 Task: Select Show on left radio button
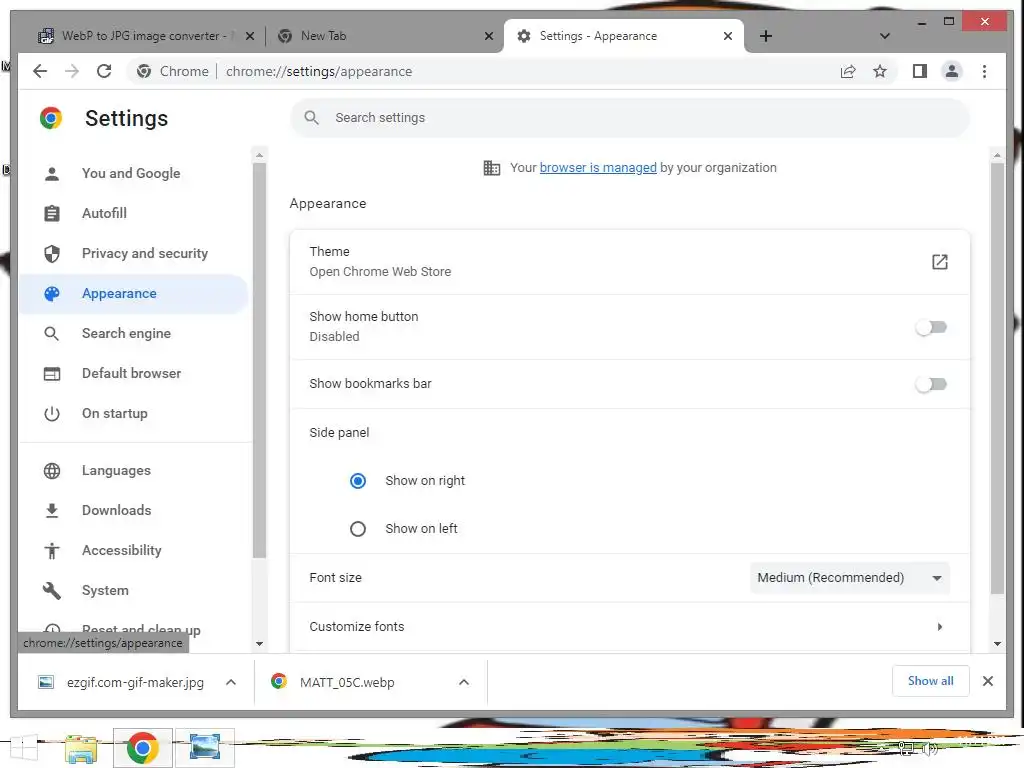(x=358, y=528)
